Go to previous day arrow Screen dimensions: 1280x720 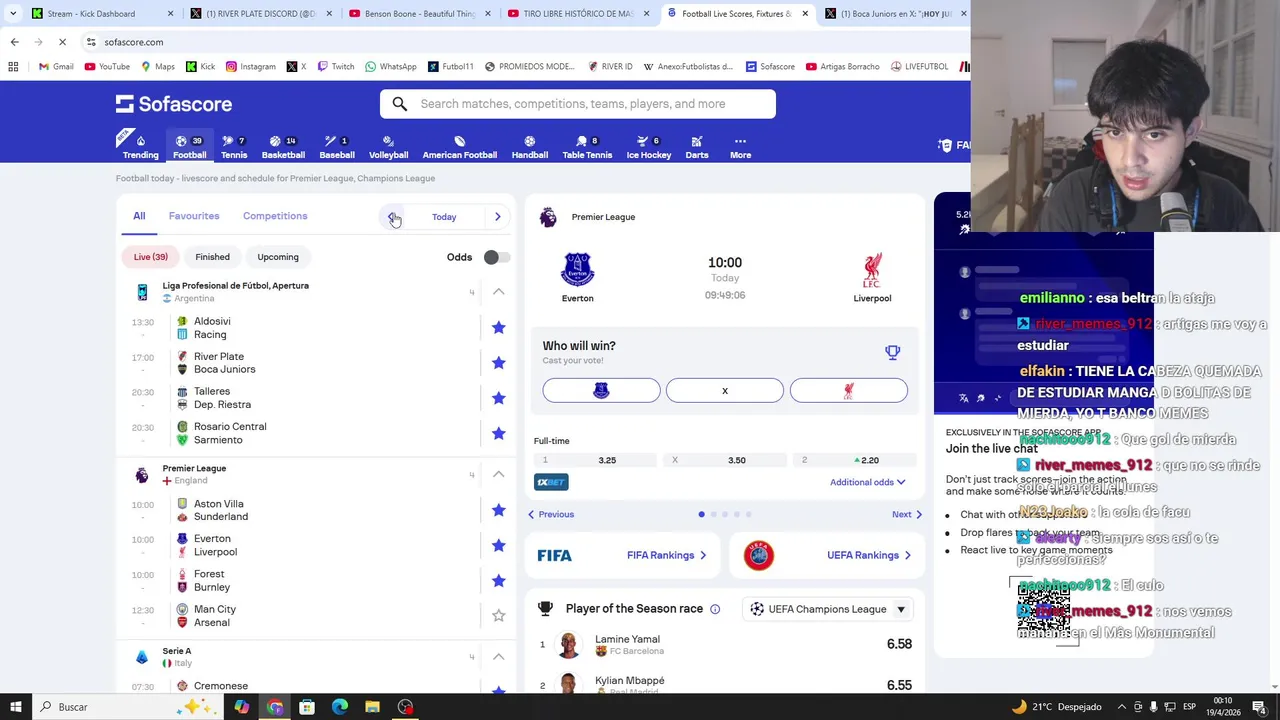392,217
